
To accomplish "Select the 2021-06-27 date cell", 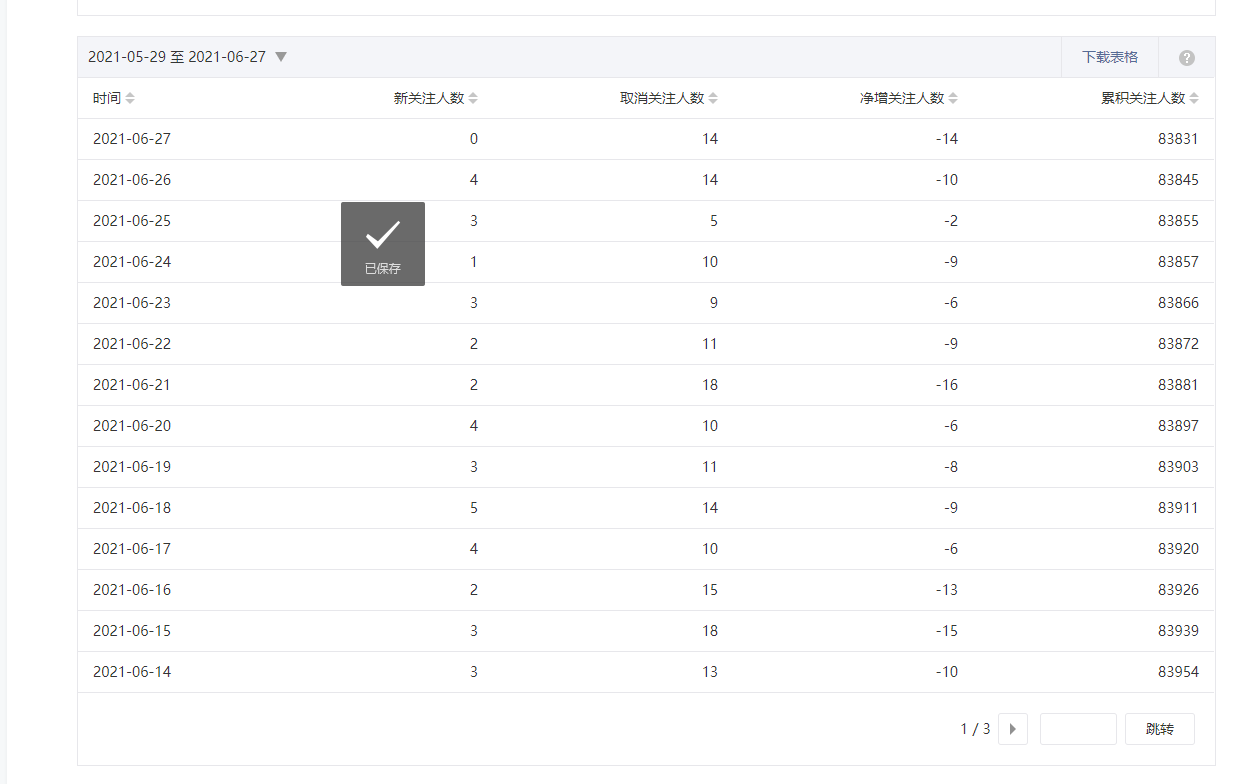I will pos(132,139).
